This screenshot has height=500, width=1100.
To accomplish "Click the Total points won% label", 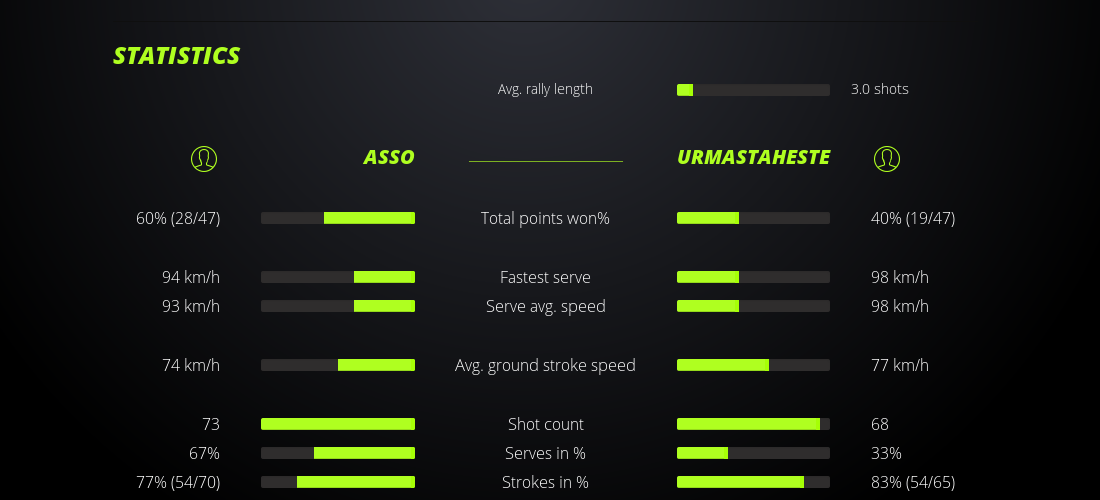I will pyautogui.click(x=545, y=218).
